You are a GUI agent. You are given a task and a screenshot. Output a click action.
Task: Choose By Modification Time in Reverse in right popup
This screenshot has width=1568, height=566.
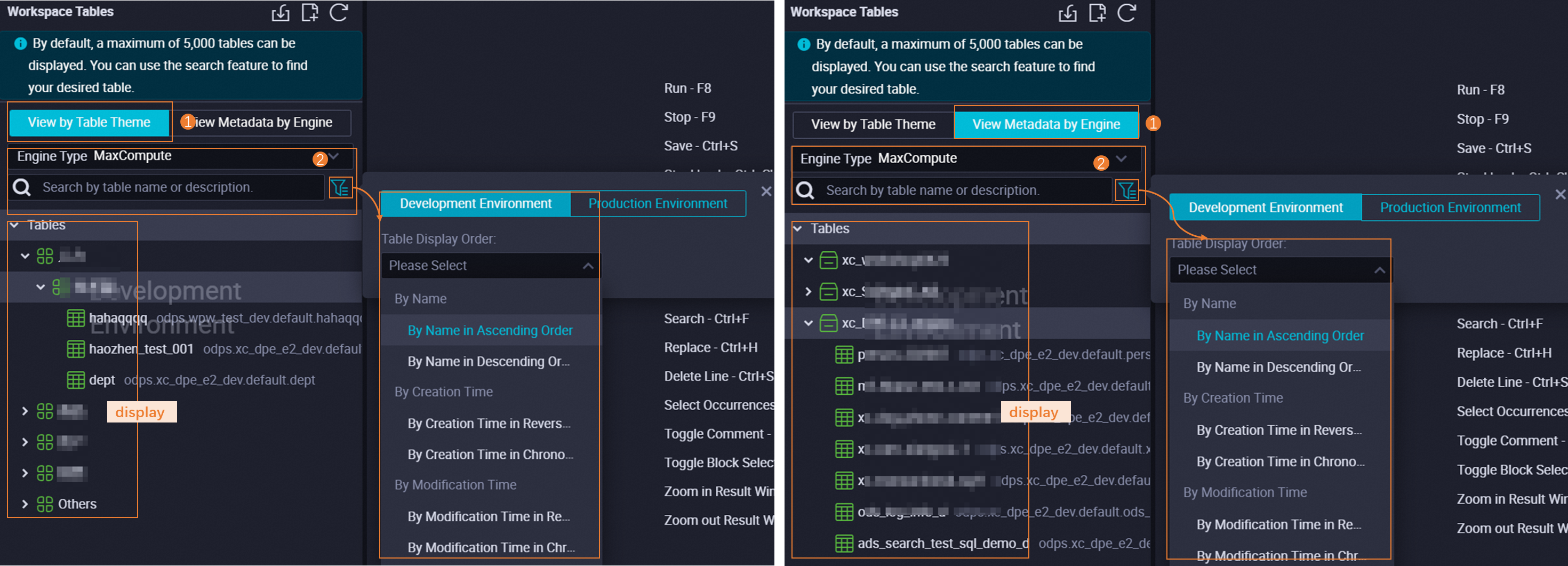coord(1279,524)
